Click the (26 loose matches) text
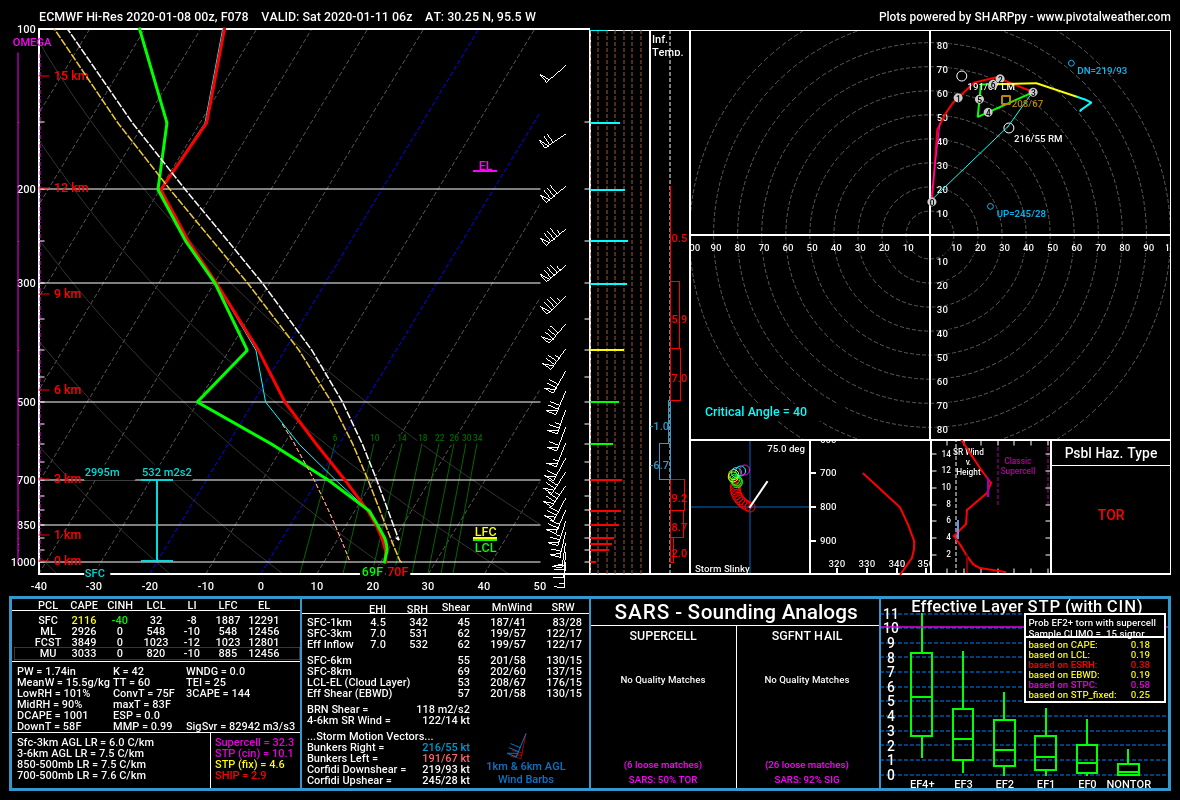The width and height of the screenshot is (1180, 800). pos(807,765)
